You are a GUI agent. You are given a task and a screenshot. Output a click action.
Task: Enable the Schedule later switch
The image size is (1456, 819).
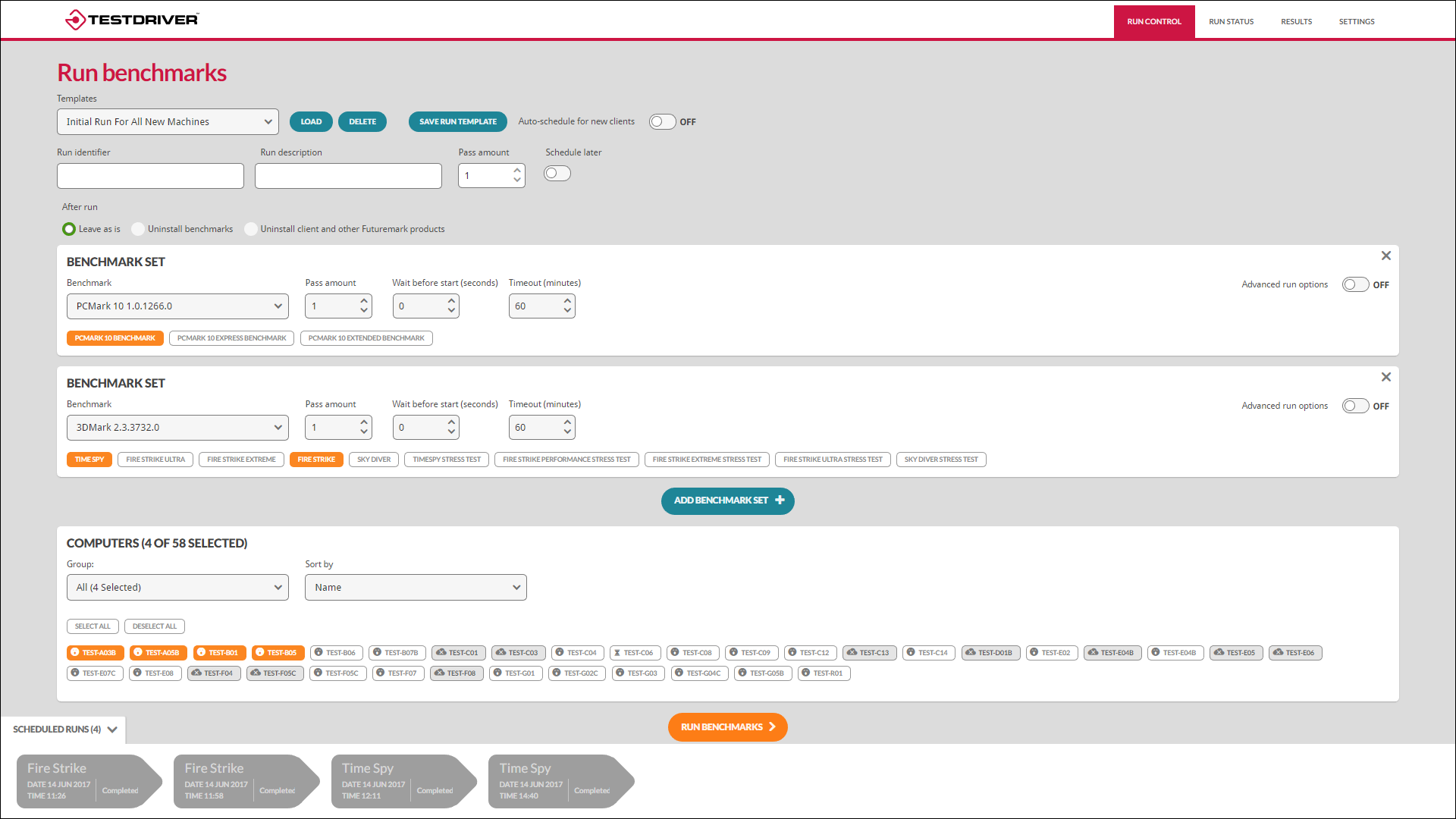[x=557, y=174]
